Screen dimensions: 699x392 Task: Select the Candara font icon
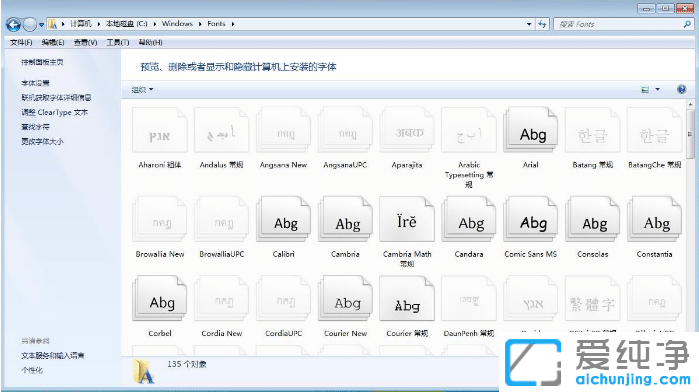(x=469, y=219)
